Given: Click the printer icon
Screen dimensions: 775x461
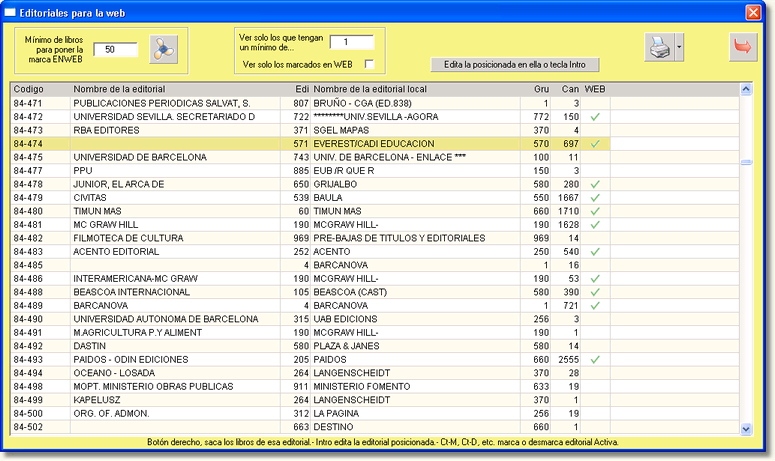Looking at the screenshot, I should coord(659,47).
